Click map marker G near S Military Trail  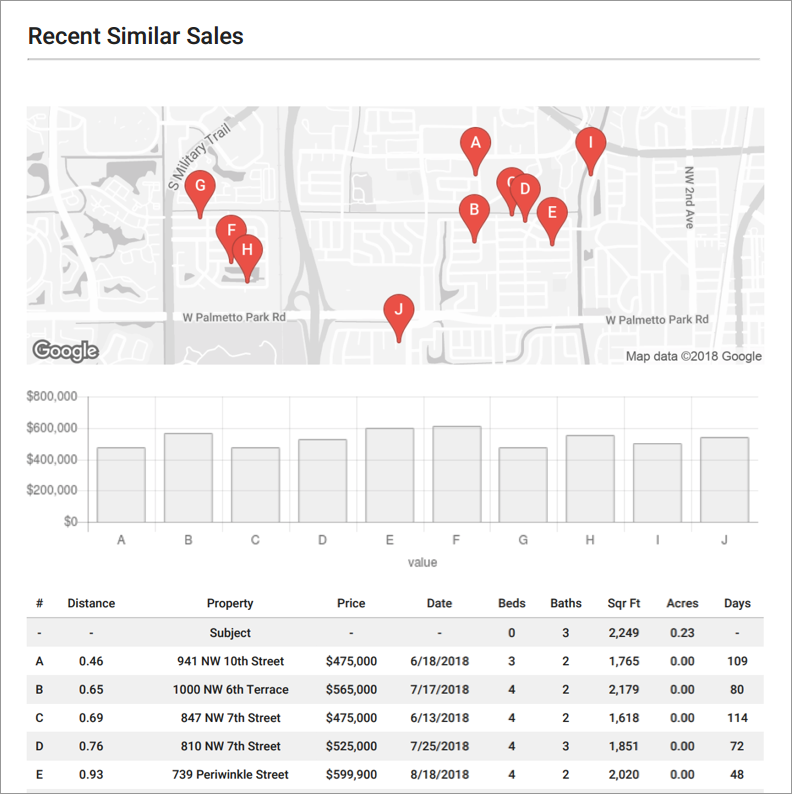click(x=200, y=187)
